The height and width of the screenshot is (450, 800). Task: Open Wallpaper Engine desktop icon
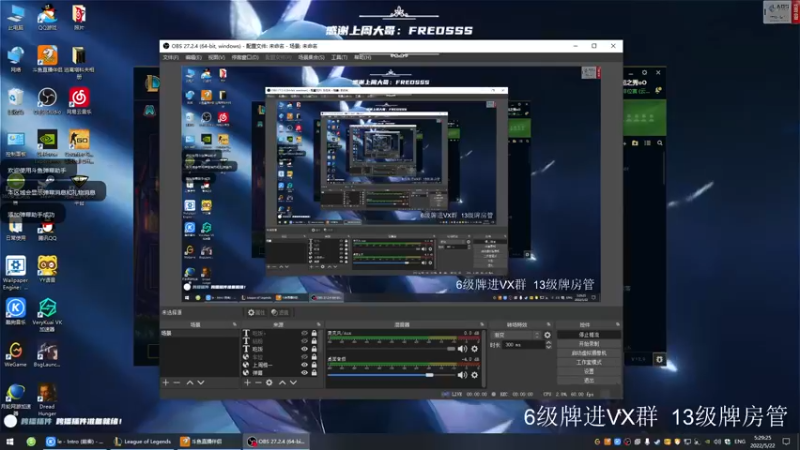[15, 272]
